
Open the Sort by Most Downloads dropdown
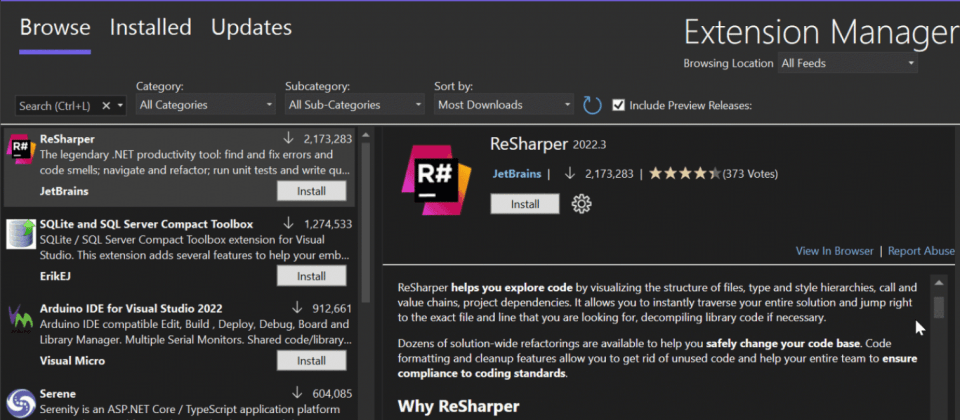(504, 105)
